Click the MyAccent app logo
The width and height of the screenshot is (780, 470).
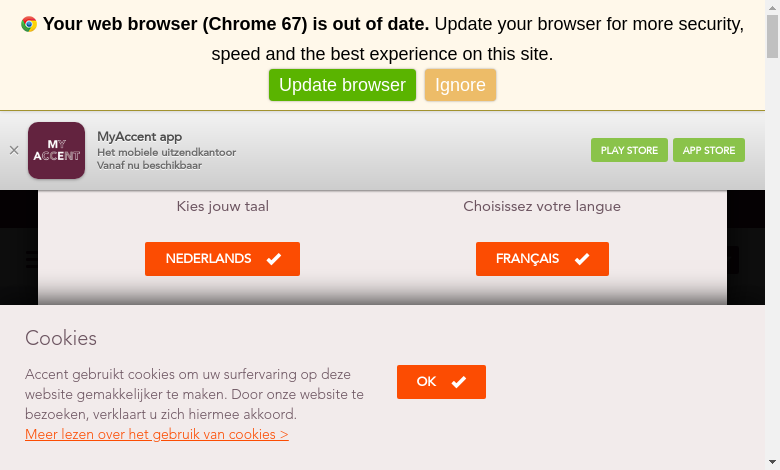coord(56,150)
